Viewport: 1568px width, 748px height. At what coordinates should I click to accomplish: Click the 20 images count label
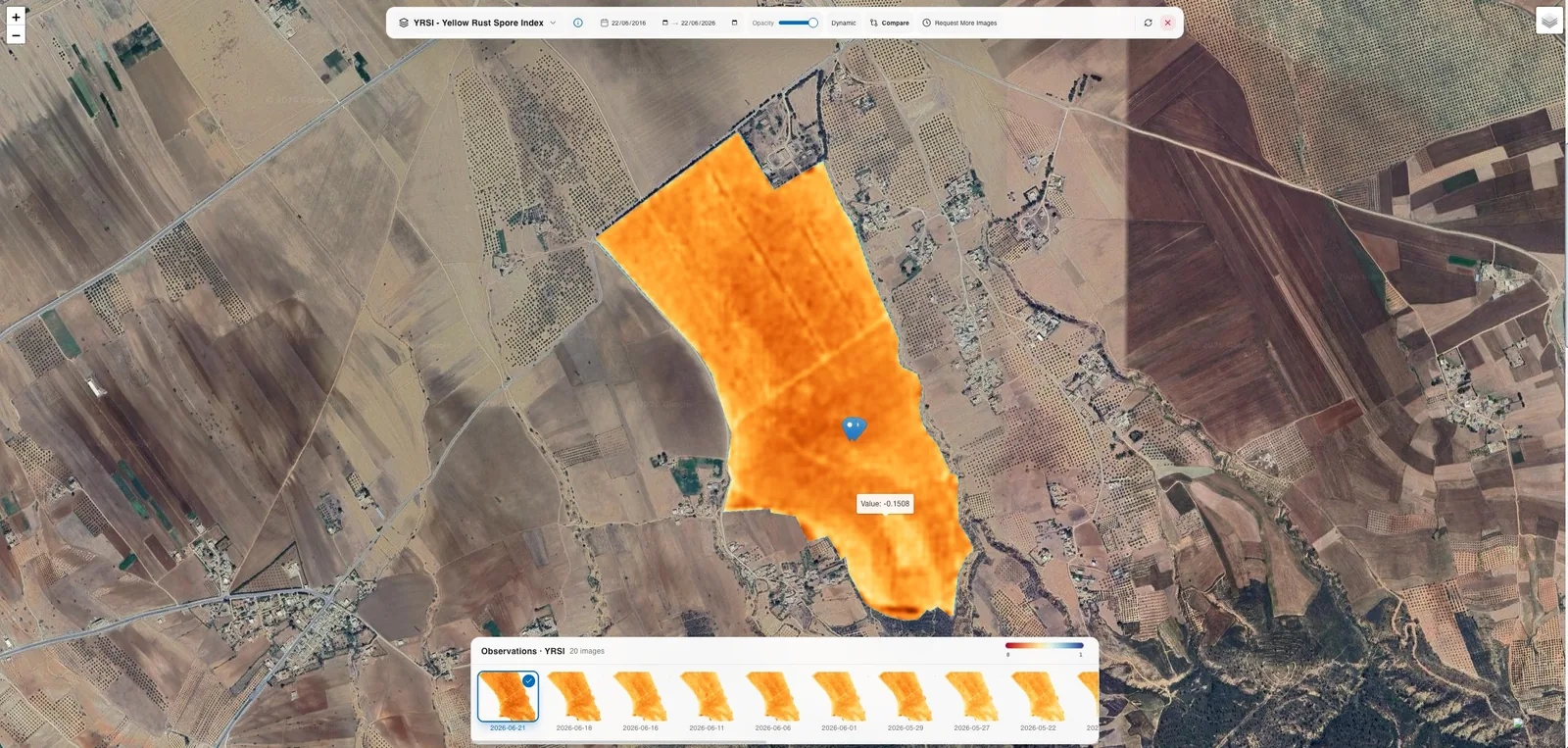point(587,651)
